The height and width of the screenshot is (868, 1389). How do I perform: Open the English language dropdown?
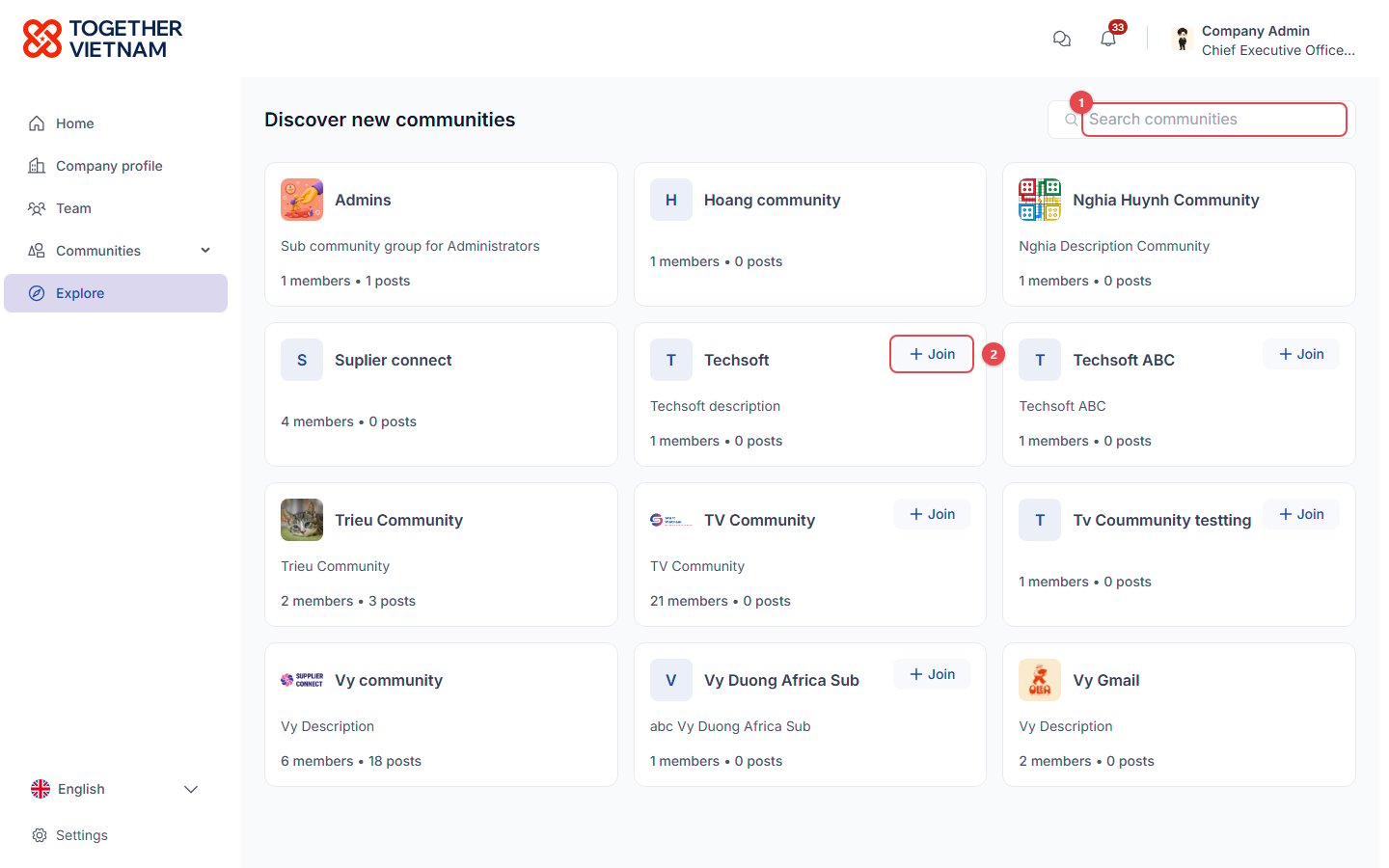coord(116,789)
